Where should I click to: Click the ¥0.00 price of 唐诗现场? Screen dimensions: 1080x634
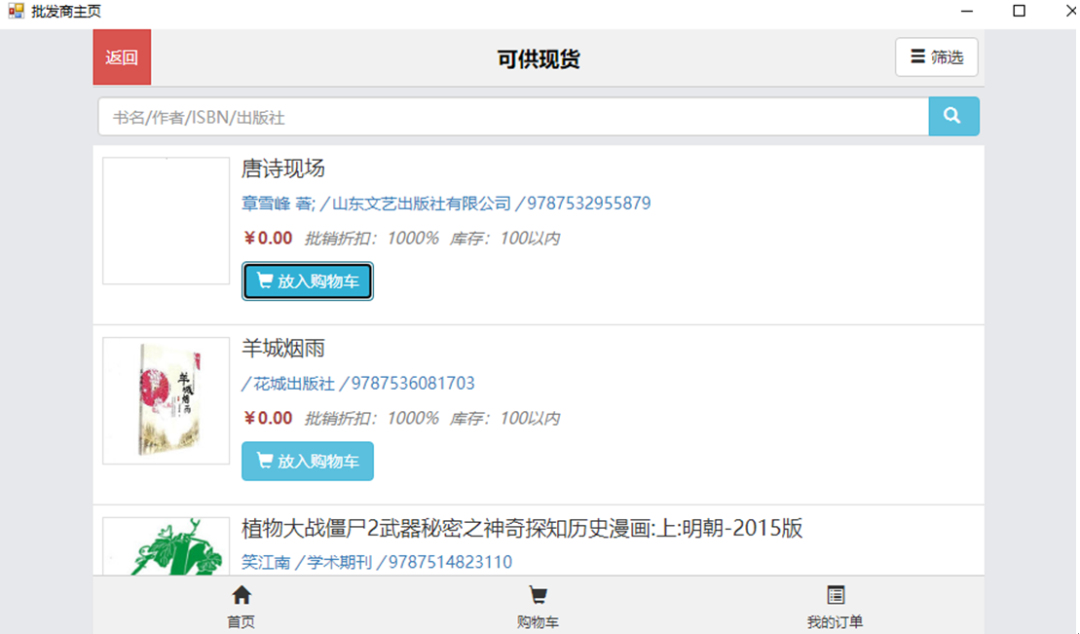[268, 238]
